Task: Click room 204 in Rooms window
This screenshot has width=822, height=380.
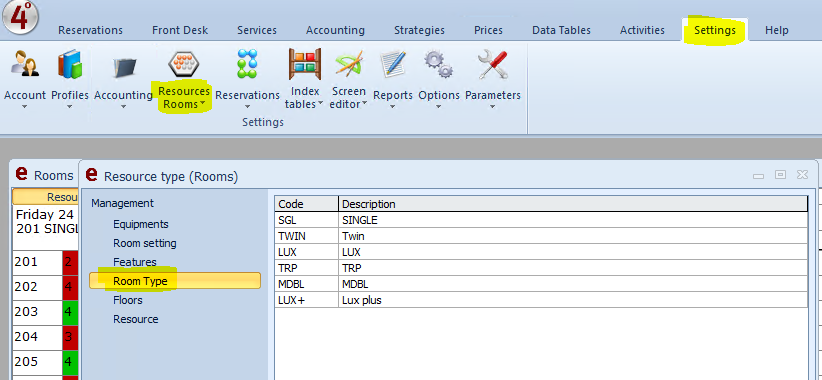Action: pos(37,337)
